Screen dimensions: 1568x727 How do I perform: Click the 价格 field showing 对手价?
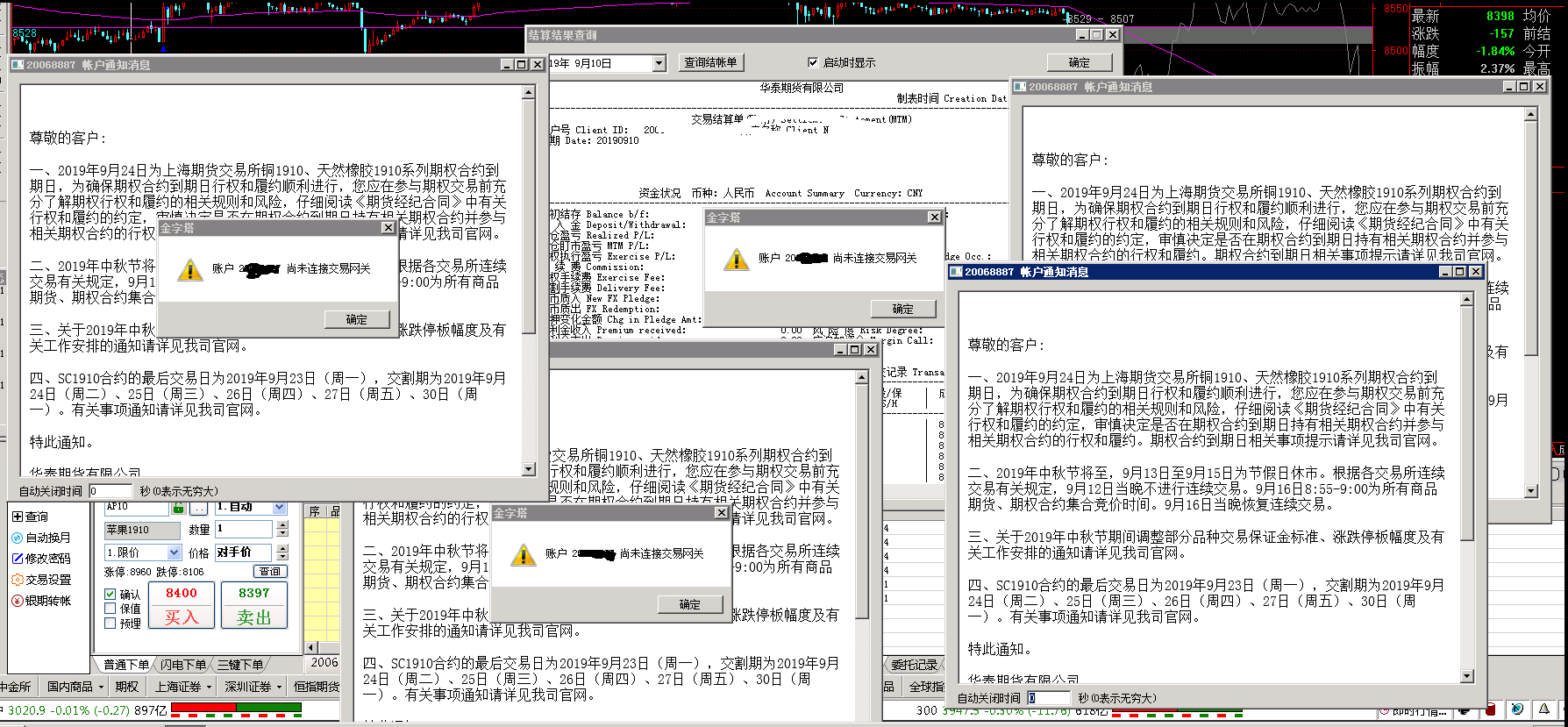pos(245,552)
